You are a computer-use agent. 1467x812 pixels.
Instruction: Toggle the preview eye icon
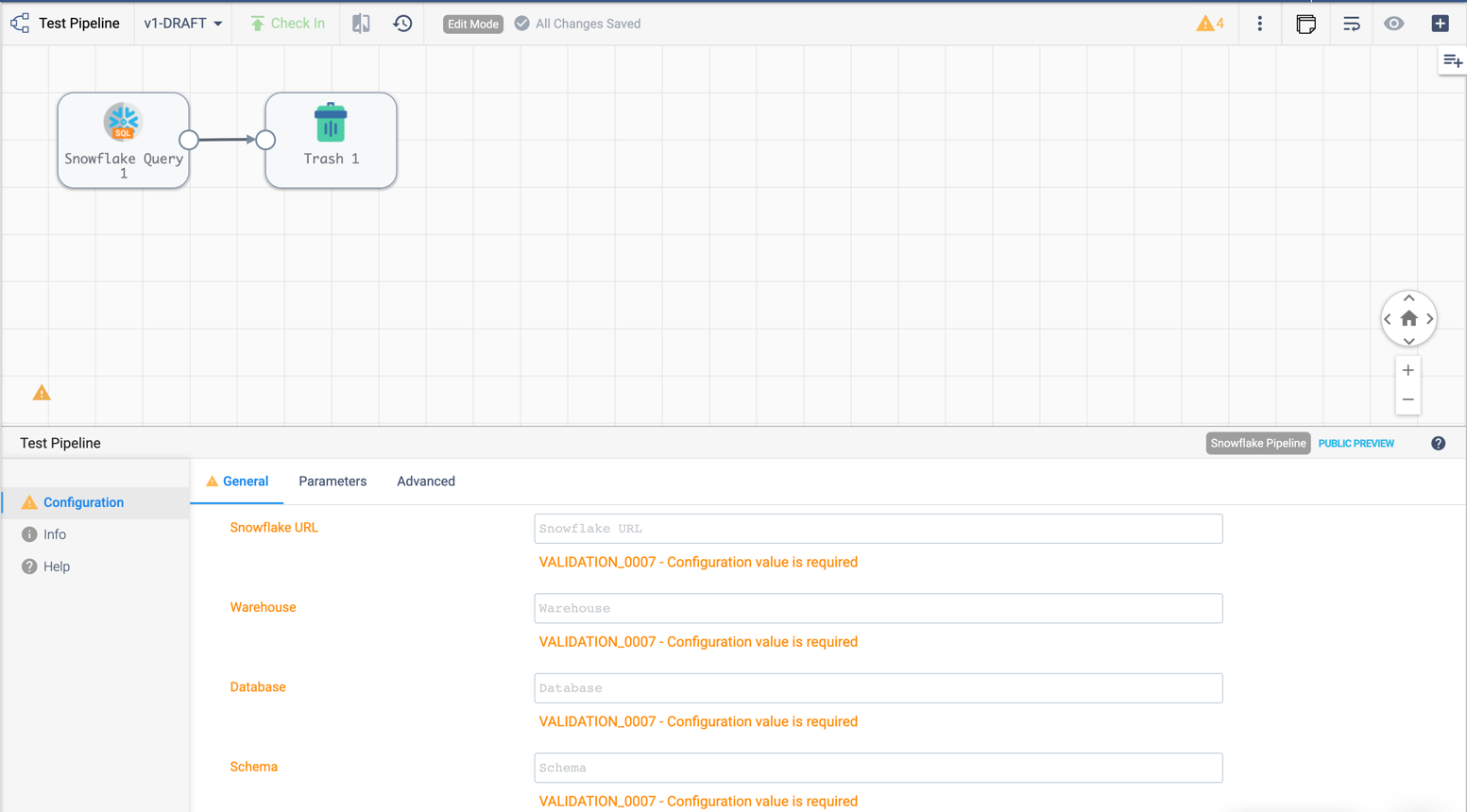pyautogui.click(x=1394, y=24)
